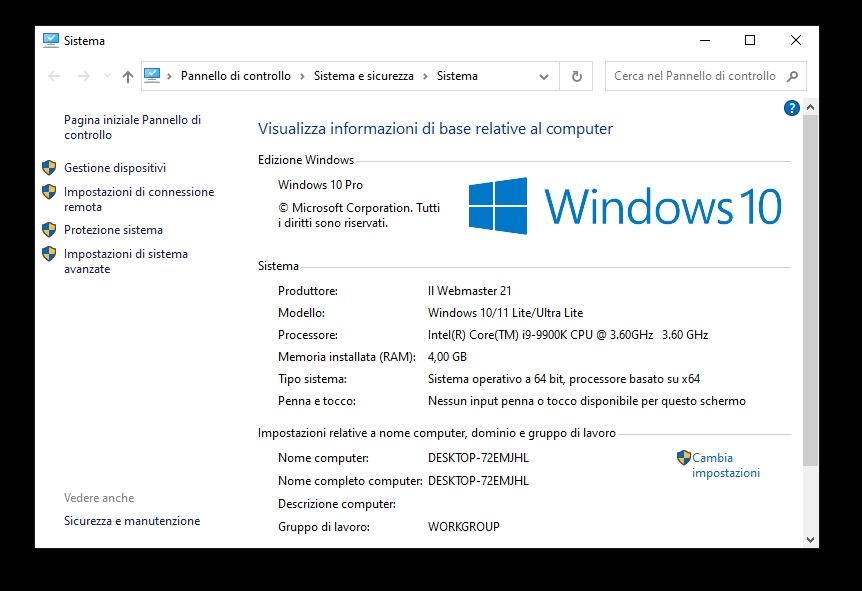
Task: Click the shield icon beside Cambia impostazioni
Action: coord(683,457)
